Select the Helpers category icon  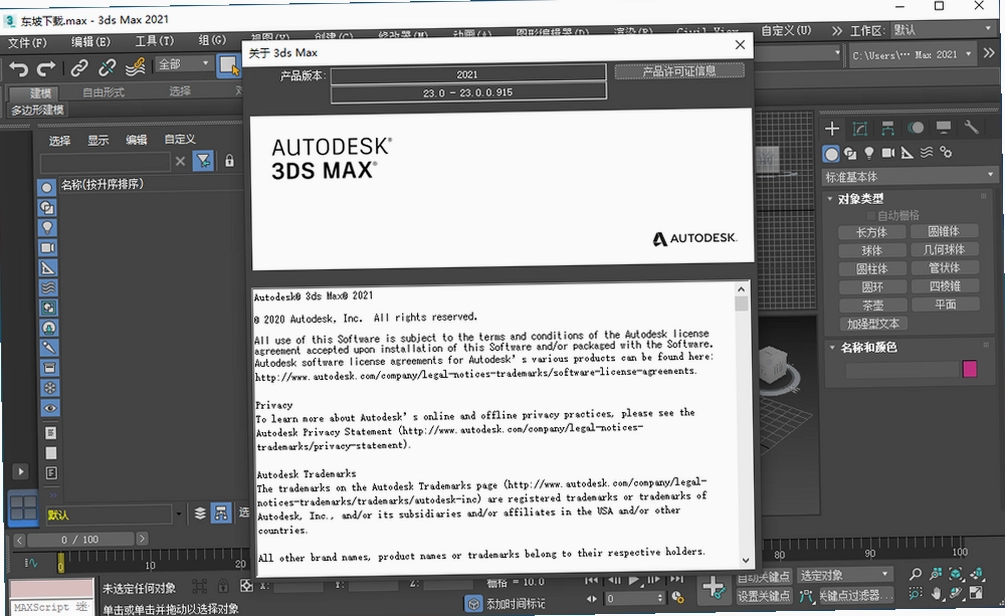click(907, 153)
